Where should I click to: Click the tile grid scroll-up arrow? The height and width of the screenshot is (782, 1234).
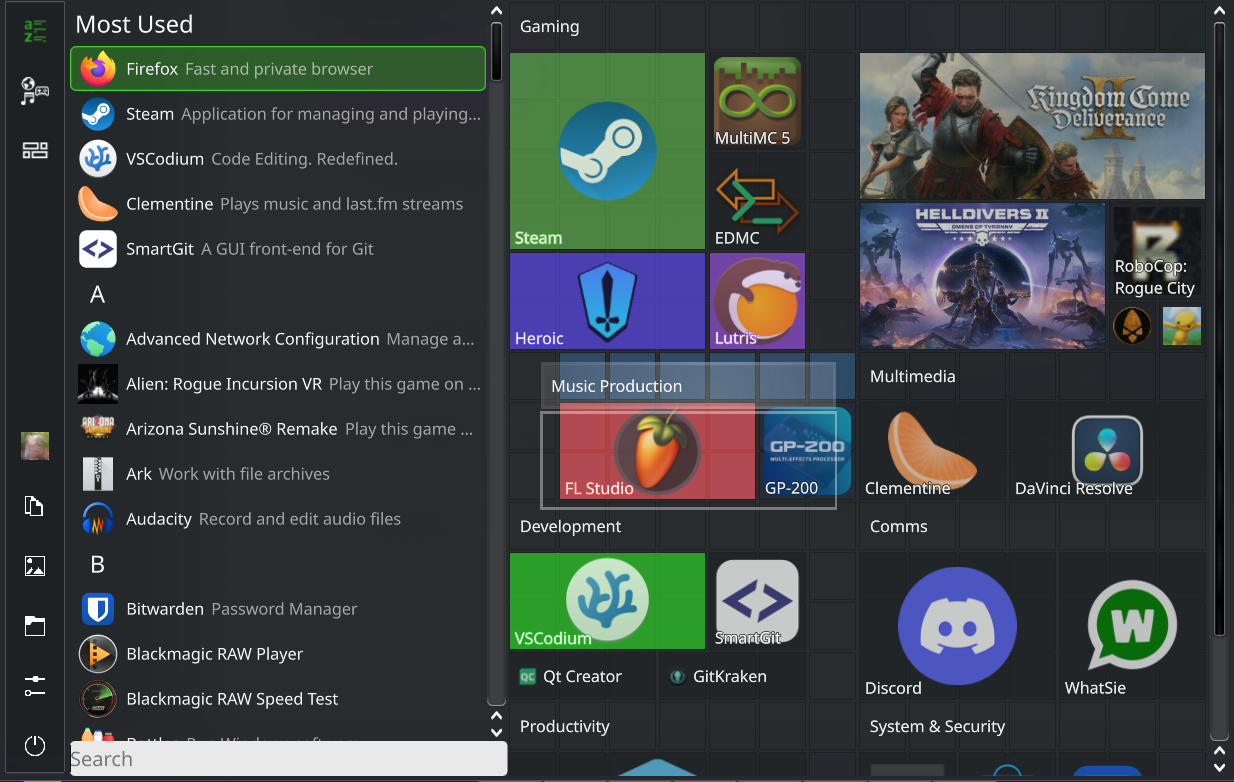[x=1219, y=11]
